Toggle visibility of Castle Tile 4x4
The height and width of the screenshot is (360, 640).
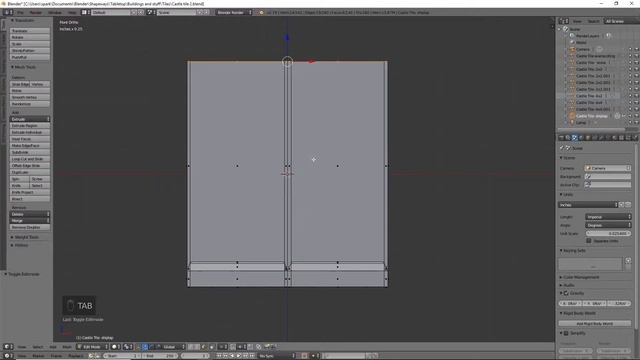(630, 102)
